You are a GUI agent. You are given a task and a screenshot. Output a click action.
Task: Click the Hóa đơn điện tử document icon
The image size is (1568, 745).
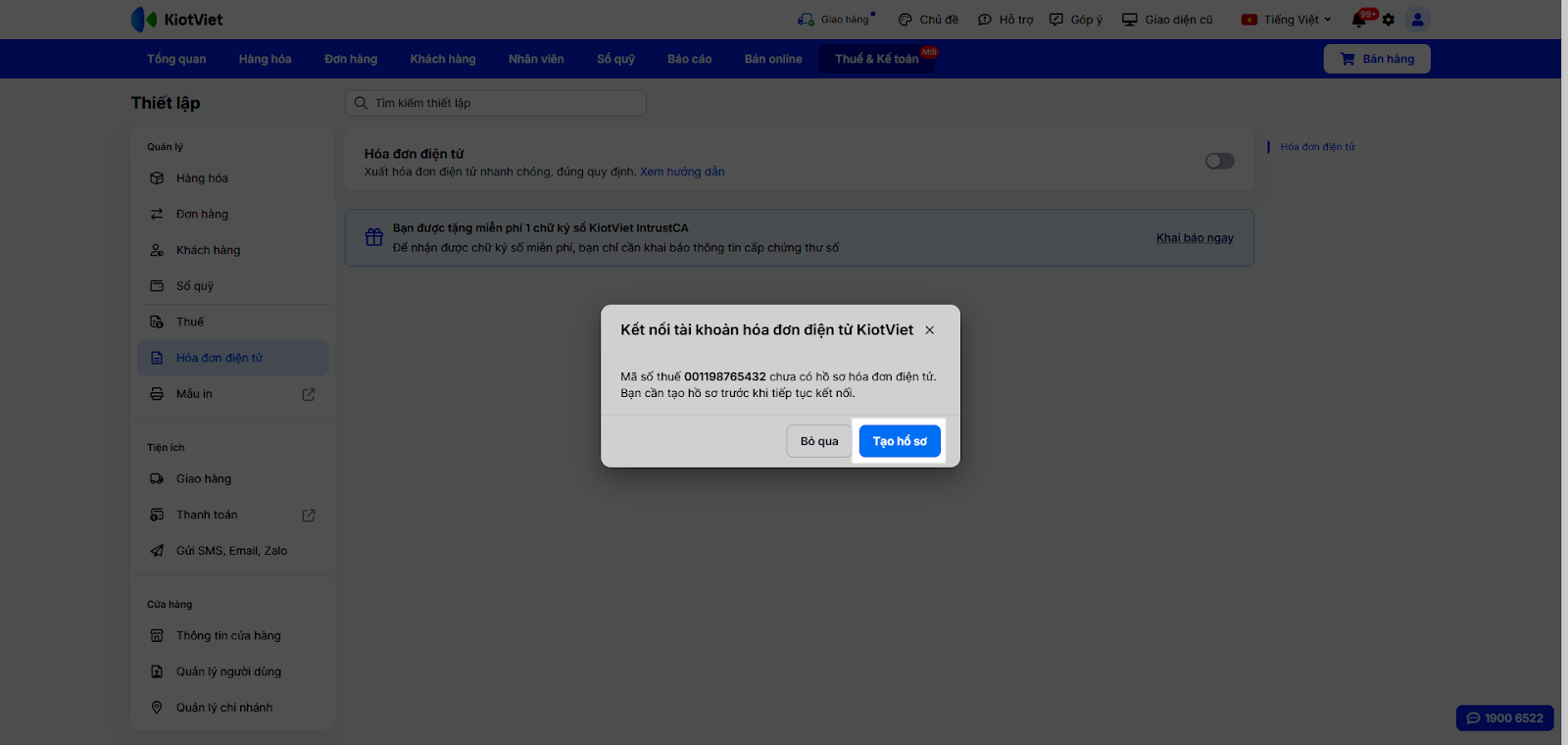(157, 358)
